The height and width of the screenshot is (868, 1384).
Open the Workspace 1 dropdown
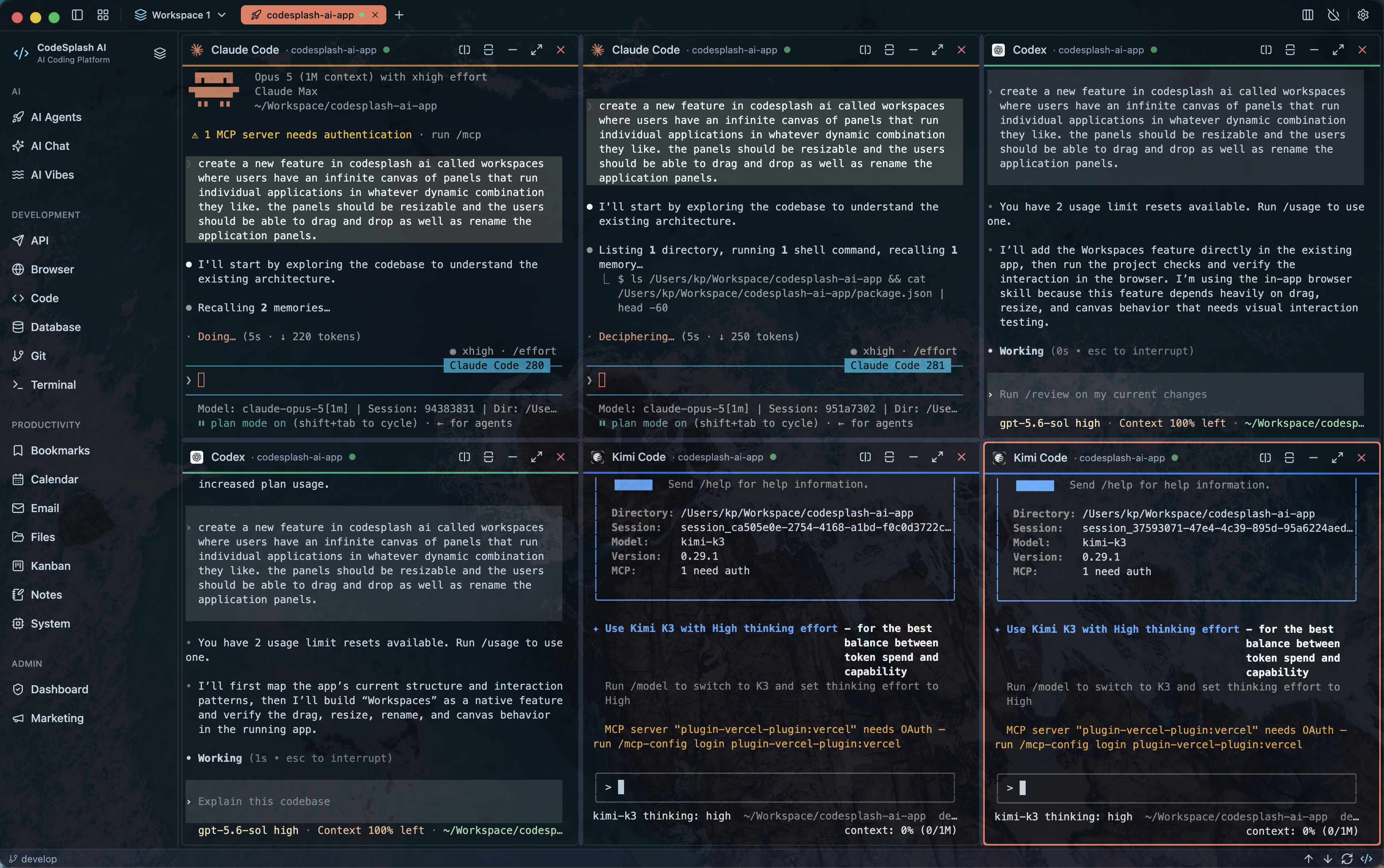click(x=180, y=15)
